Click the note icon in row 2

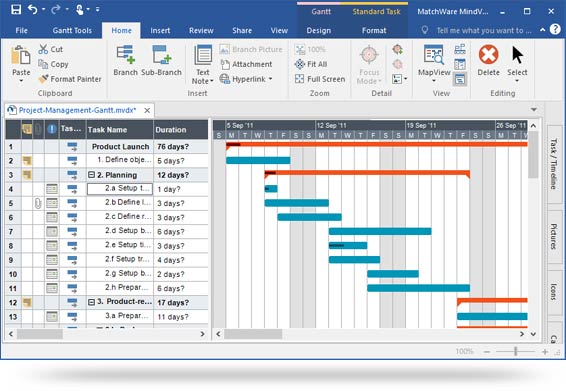pyautogui.click(x=27, y=161)
